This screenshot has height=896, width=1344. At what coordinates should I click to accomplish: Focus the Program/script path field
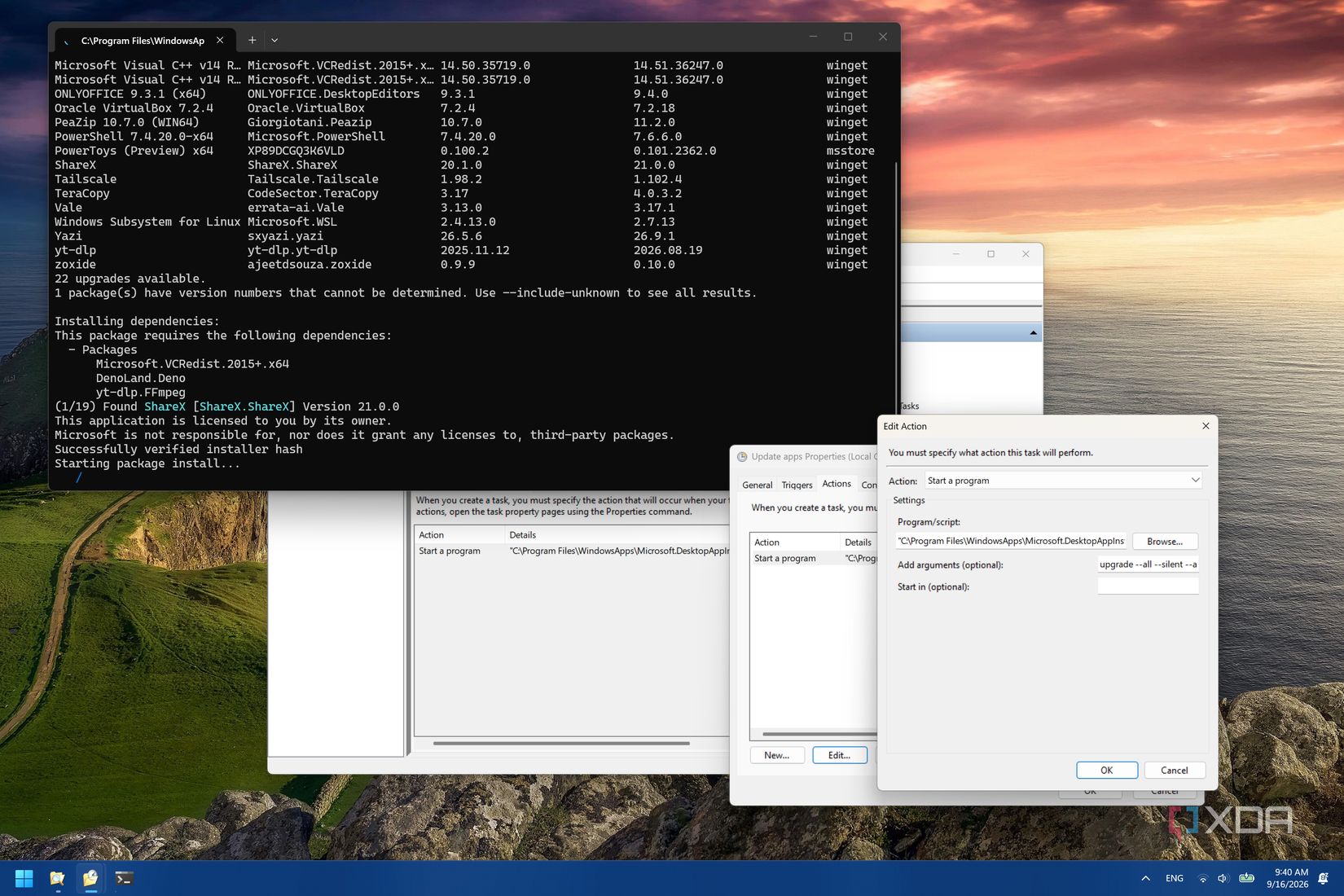1011,541
